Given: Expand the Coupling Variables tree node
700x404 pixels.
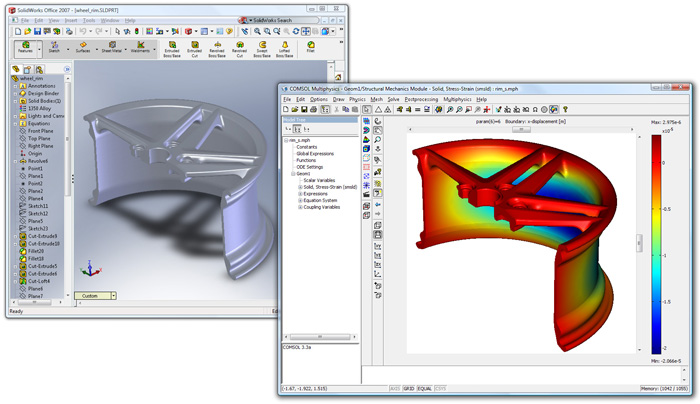Looking at the screenshot, I should point(300,208).
